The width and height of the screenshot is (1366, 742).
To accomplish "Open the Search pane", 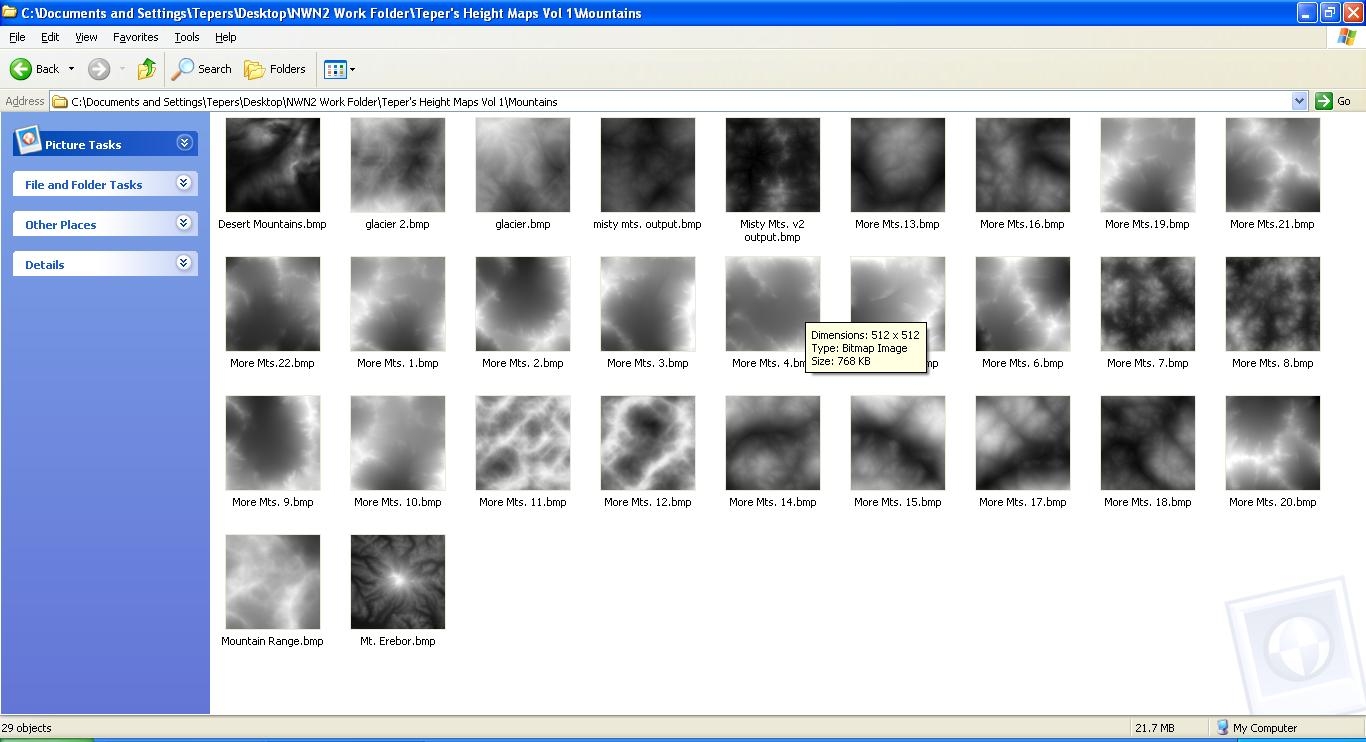I will point(202,69).
